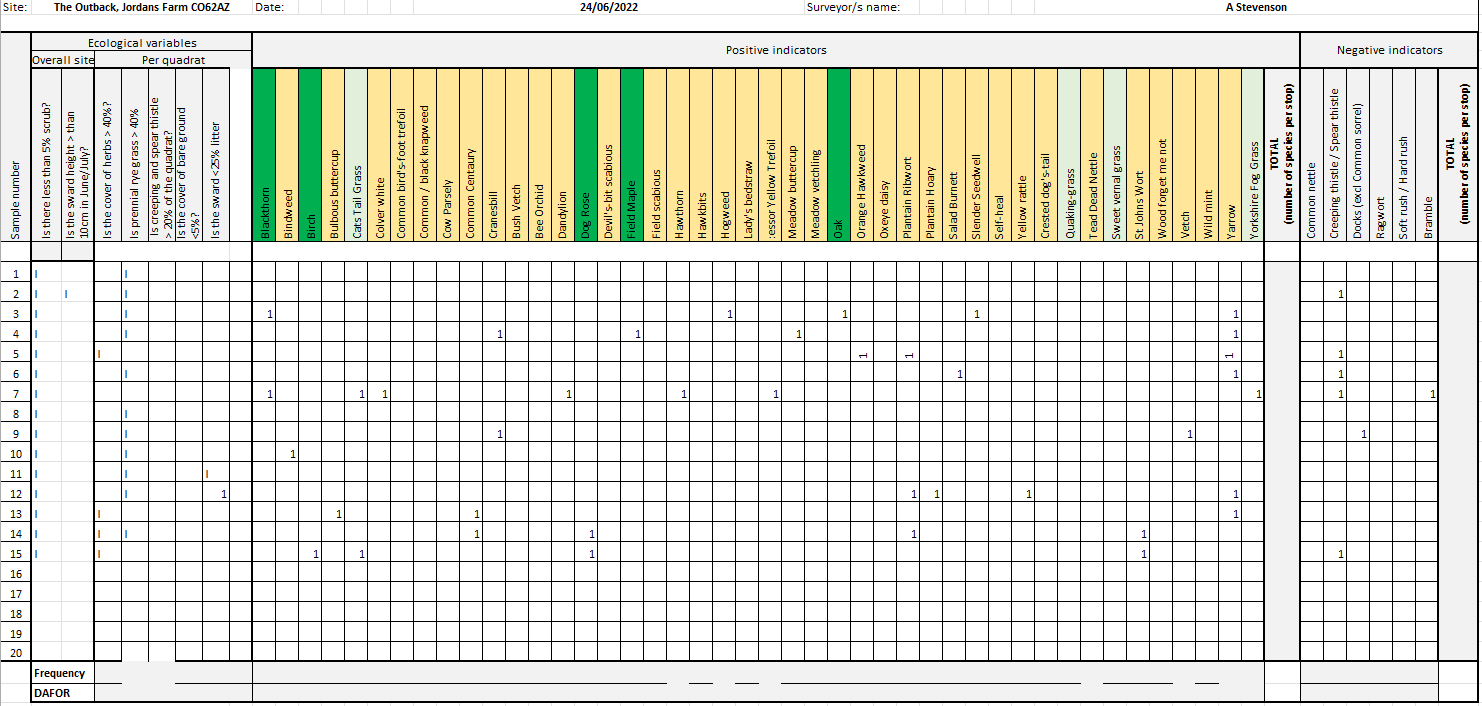Select the Quaking-grass column header

coord(1069,154)
